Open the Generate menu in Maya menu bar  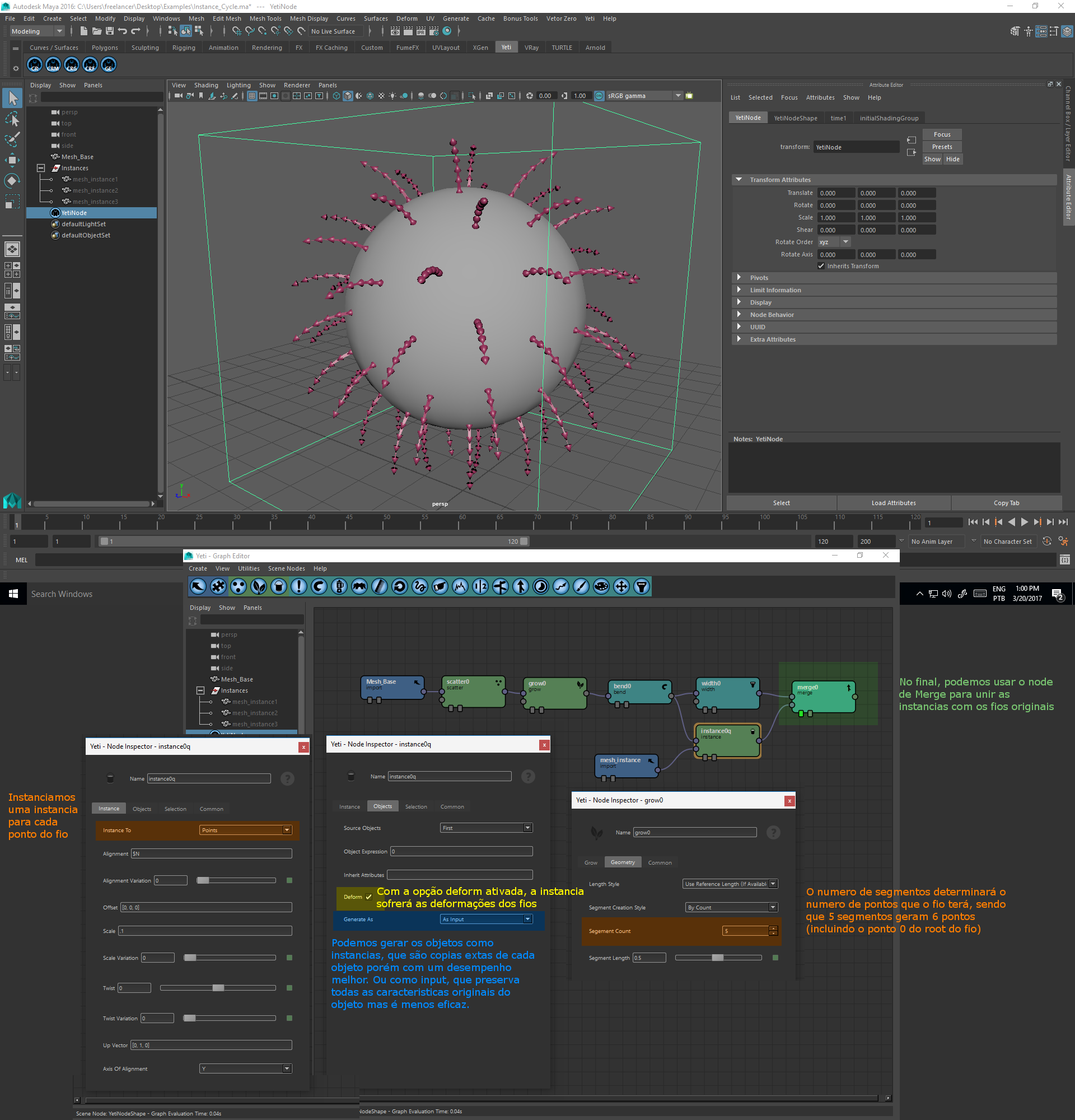tap(455, 19)
